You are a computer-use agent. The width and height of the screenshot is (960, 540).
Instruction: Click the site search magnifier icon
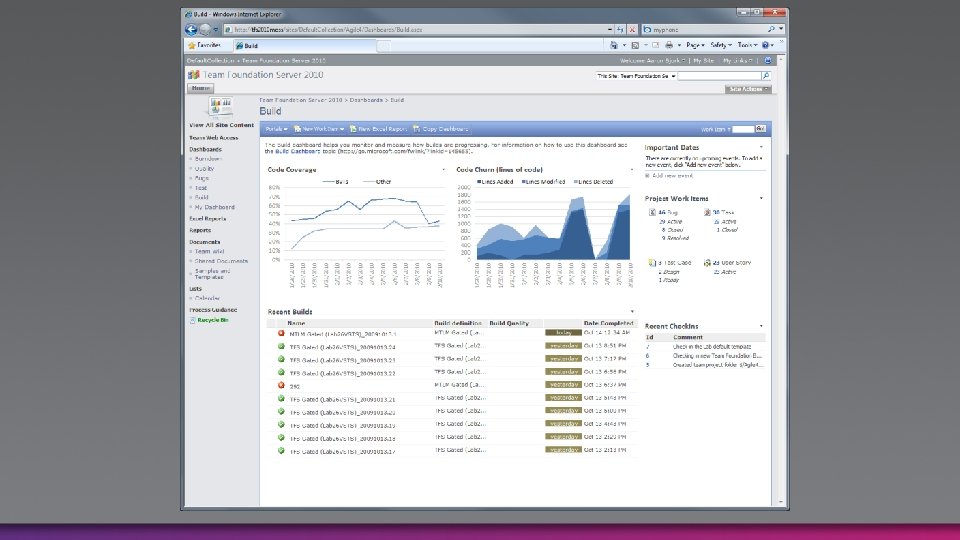[766, 76]
